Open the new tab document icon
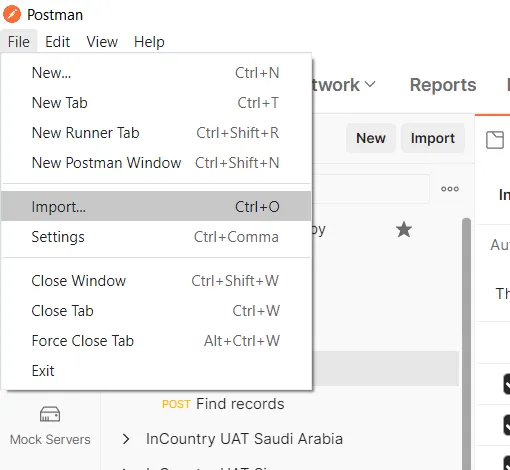Image resolution: width=510 pixels, height=470 pixels. point(495,140)
